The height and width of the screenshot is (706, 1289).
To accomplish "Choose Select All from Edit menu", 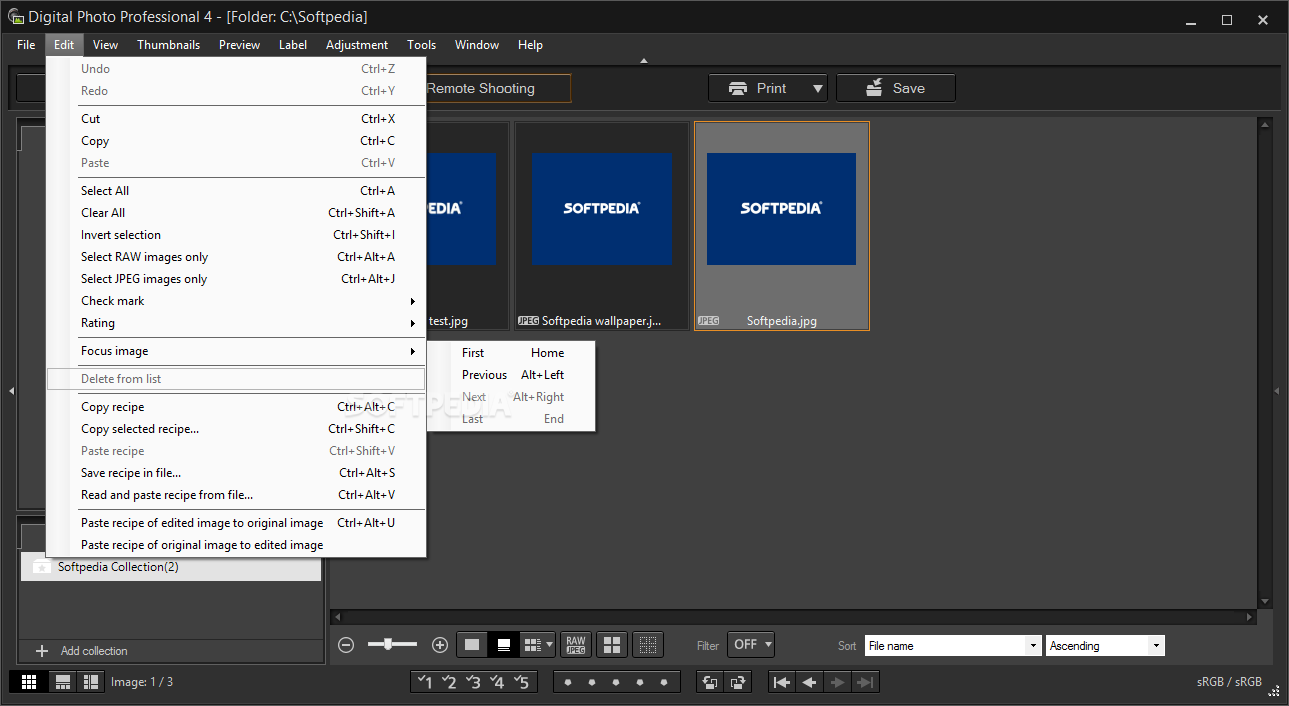I will coord(236,191).
